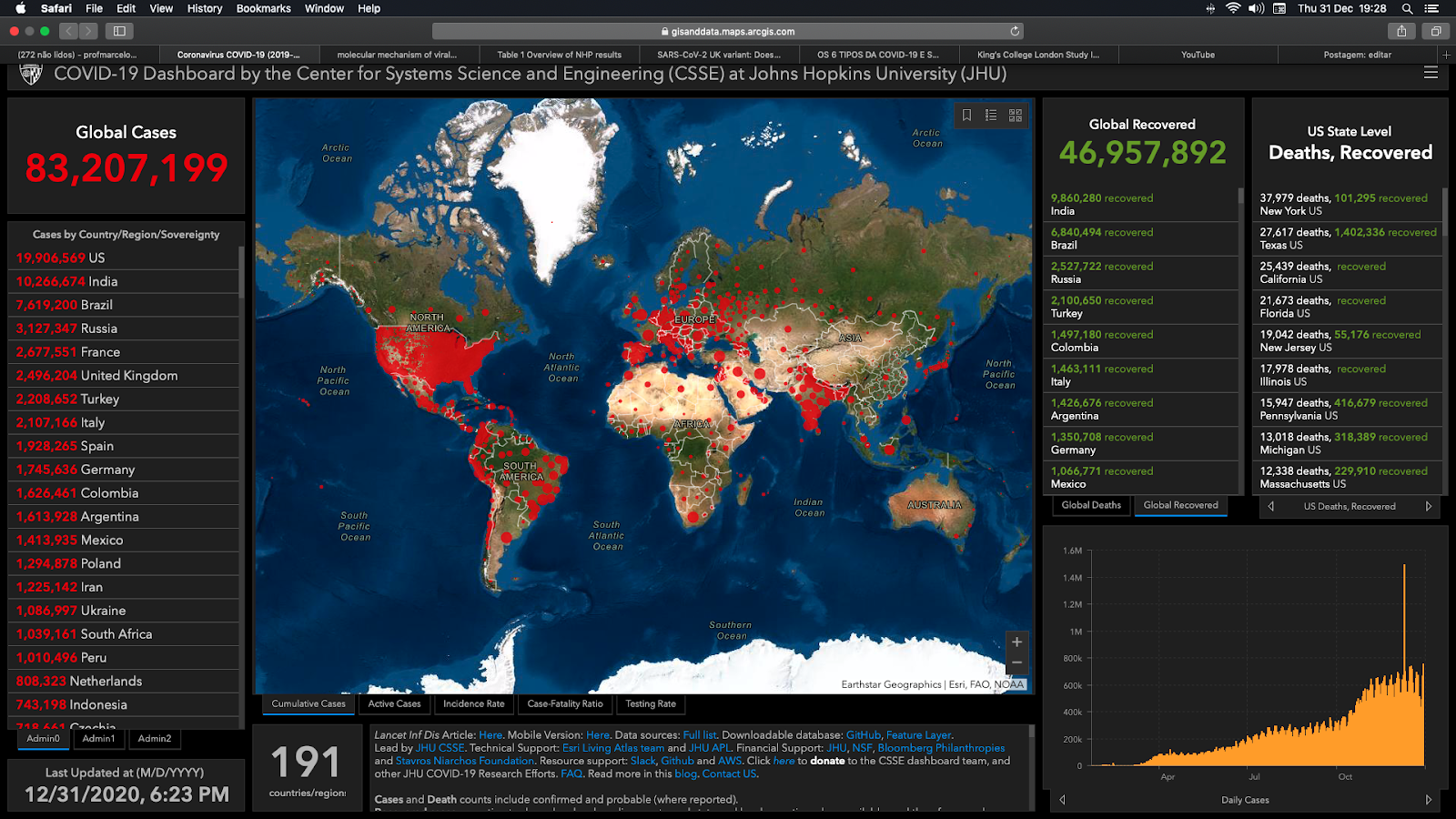Switch to Case-Fatality Ratio map tab
The width and height of the screenshot is (1456, 819).
565,703
